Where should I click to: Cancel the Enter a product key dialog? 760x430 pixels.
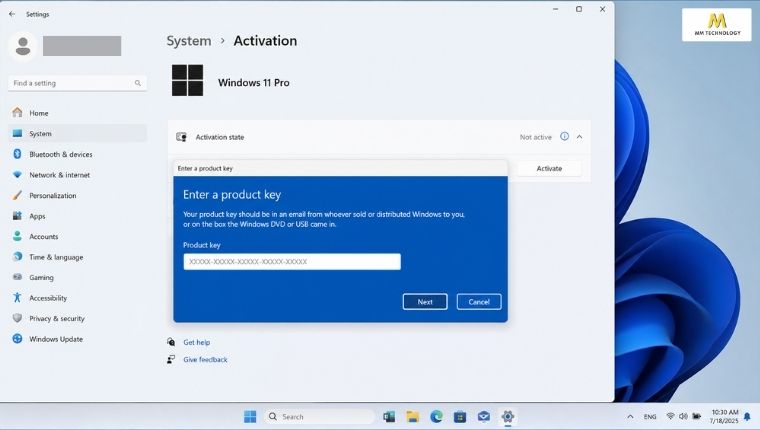[479, 302]
